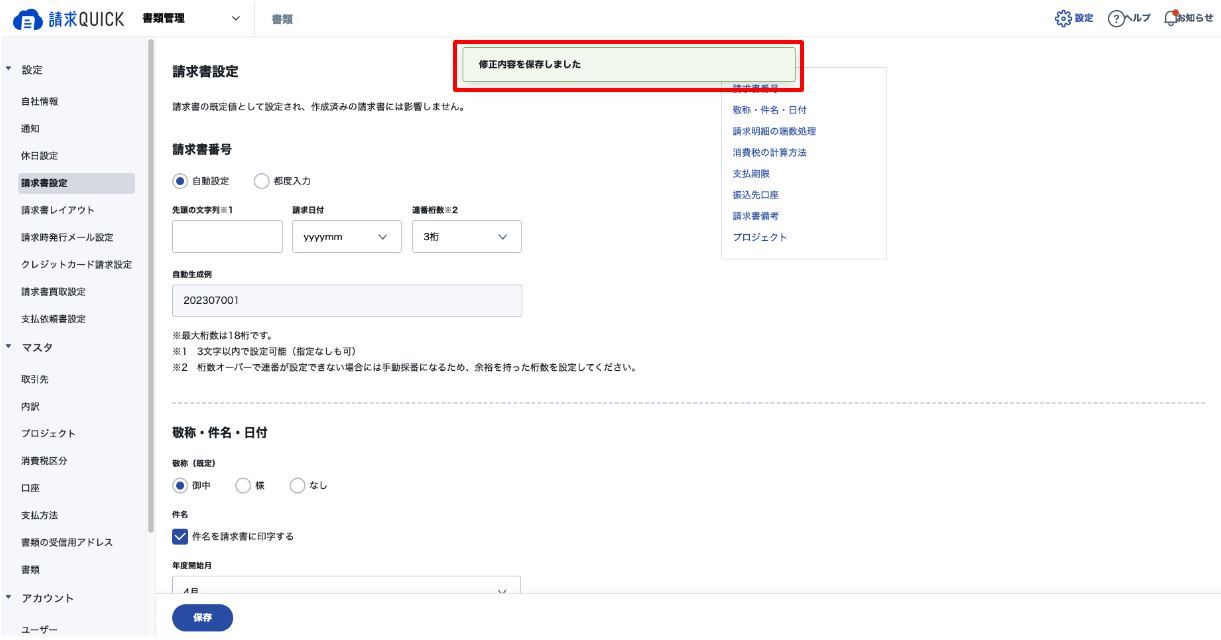Select the なし honorific radio option

pyautogui.click(x=297, y=485)
